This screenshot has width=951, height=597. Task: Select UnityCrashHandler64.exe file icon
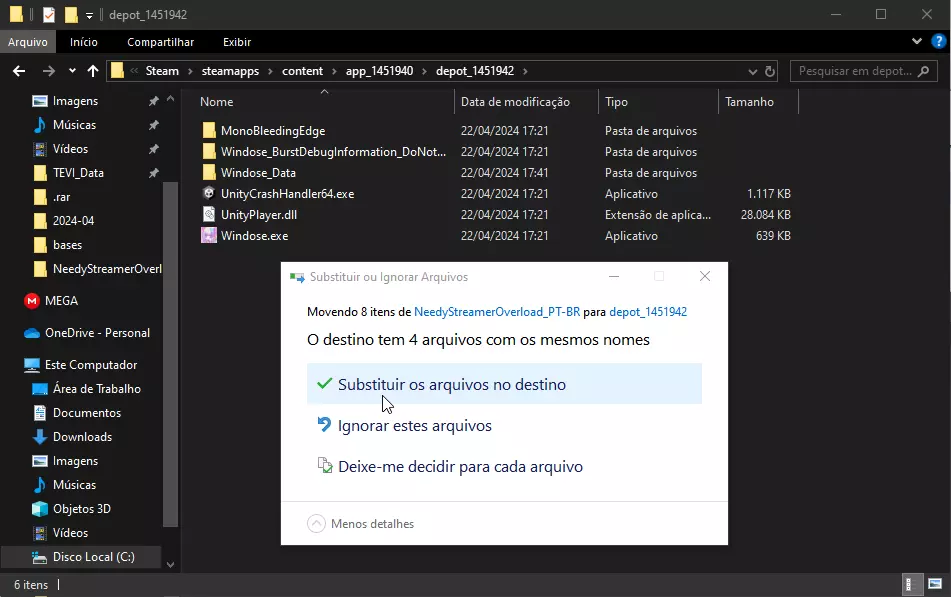[x=209, y=194]
